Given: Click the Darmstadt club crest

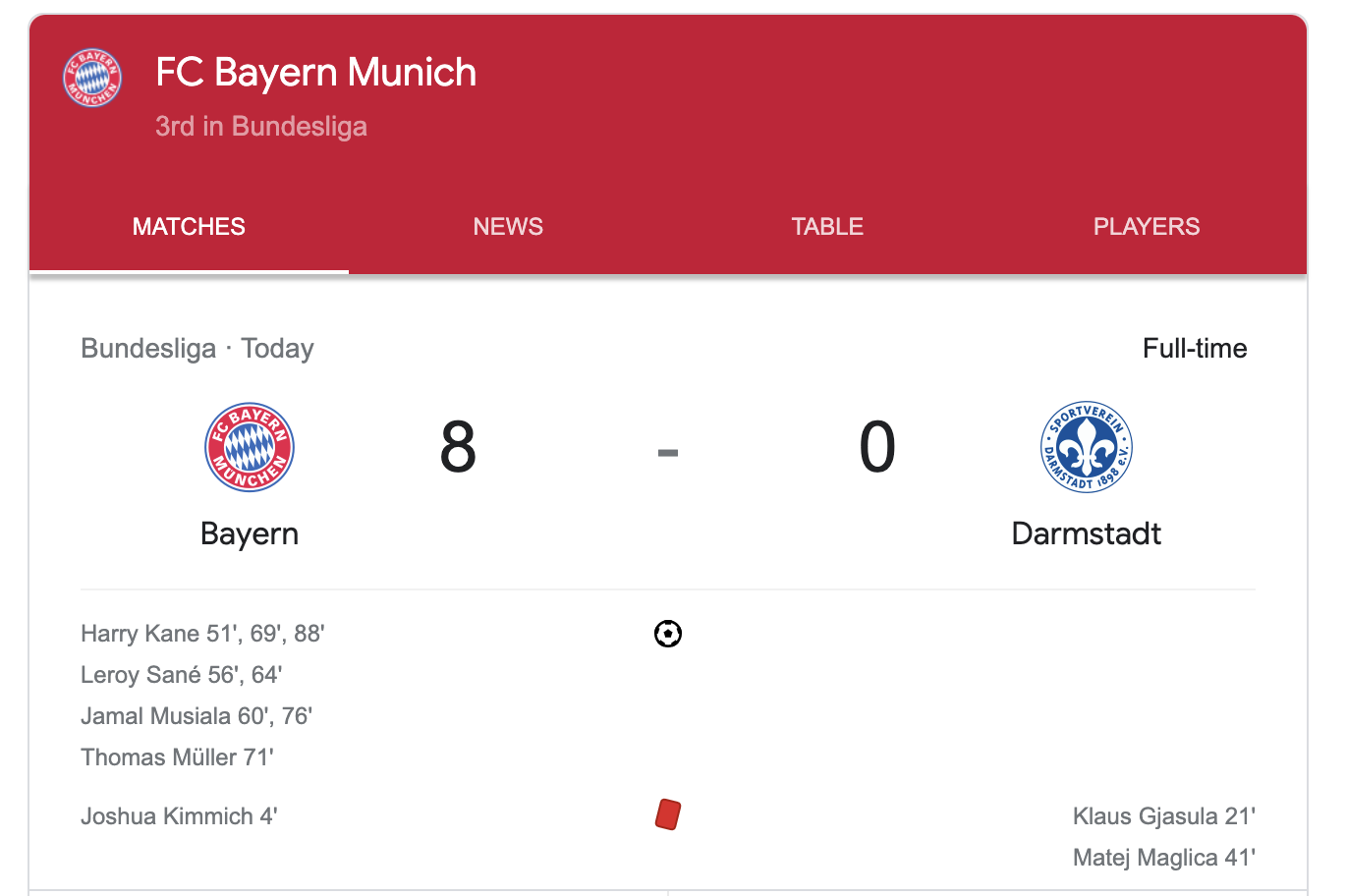Looking at the screenshot, I should (1087, 447).
